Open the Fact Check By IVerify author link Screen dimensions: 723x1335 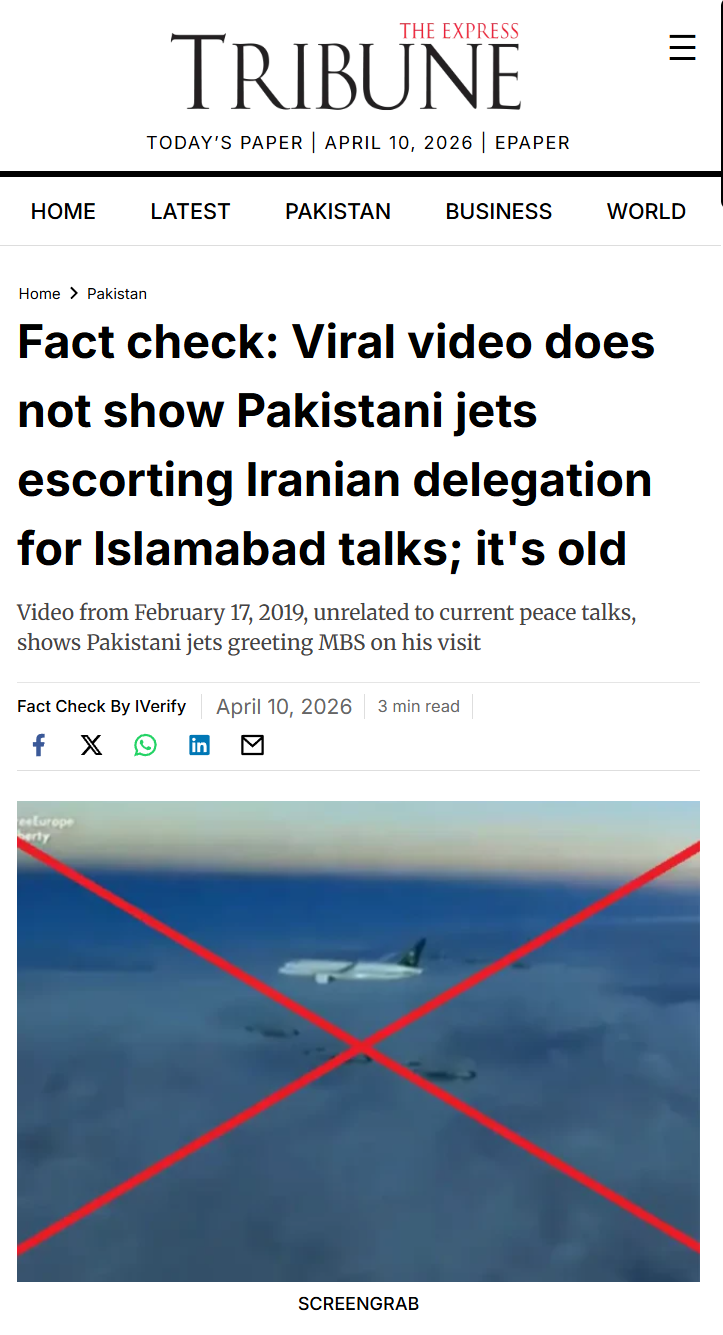click(x=102, y=706)
